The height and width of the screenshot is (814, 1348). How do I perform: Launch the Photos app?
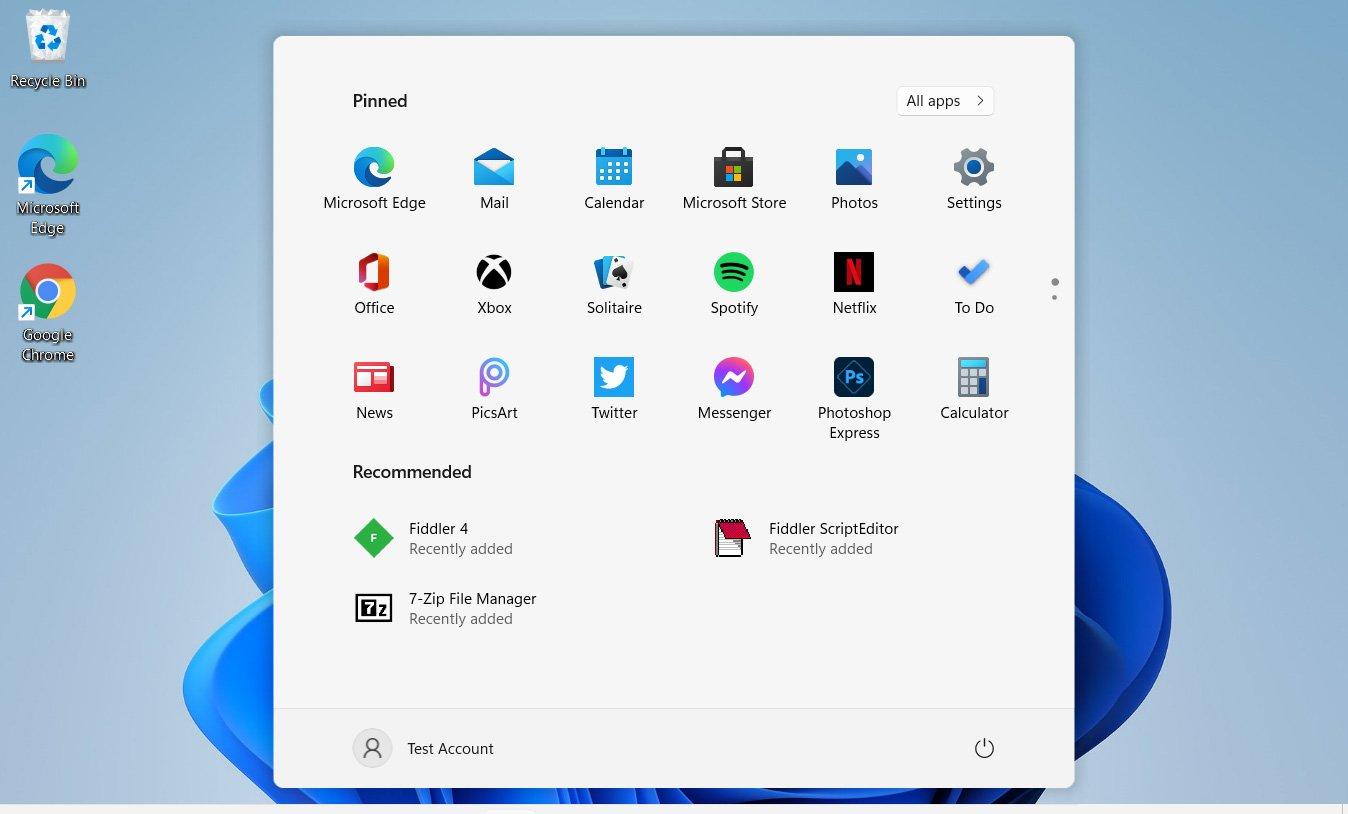pos(854,179)
